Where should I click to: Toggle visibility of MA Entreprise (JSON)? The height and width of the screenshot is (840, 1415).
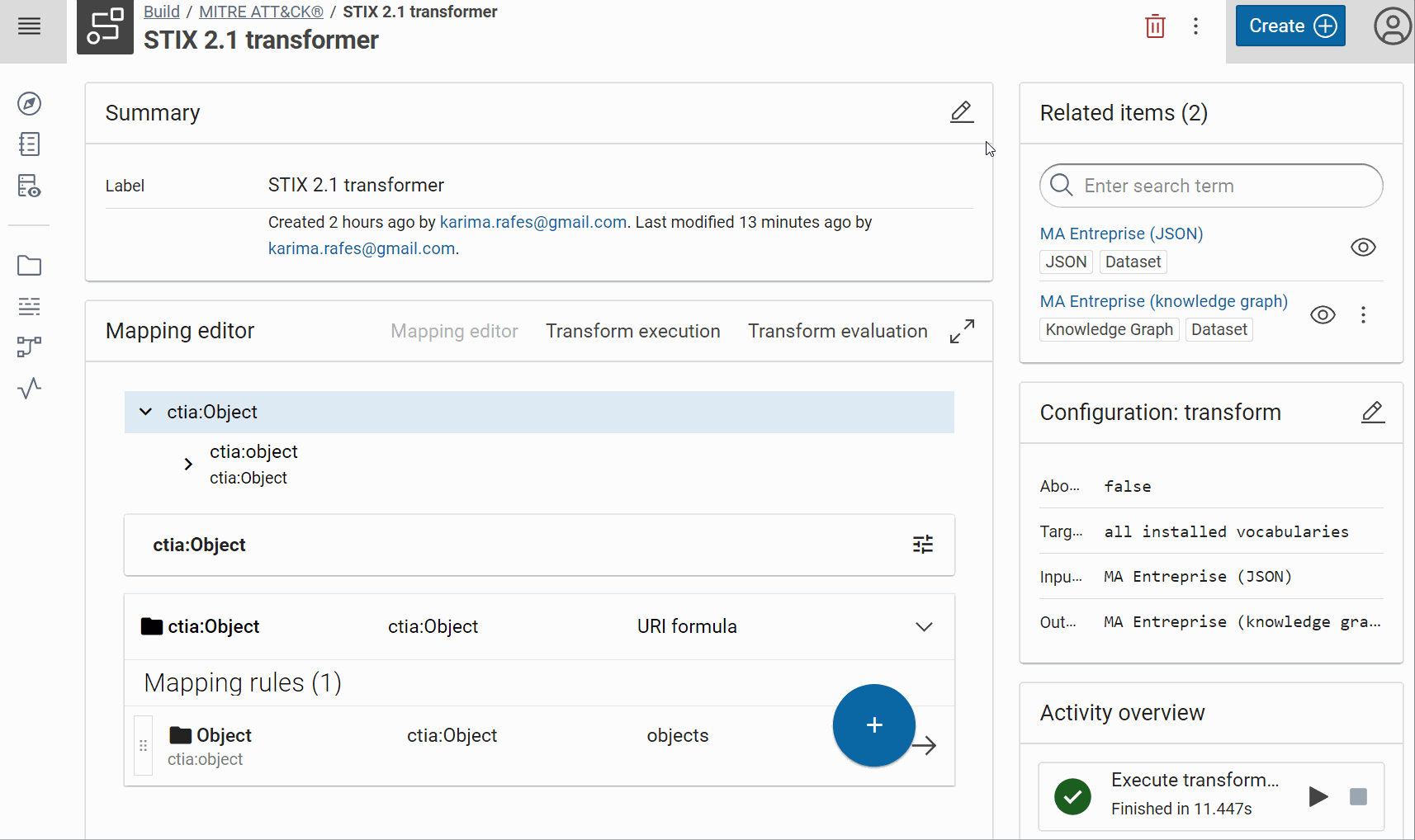[1362, 248]
